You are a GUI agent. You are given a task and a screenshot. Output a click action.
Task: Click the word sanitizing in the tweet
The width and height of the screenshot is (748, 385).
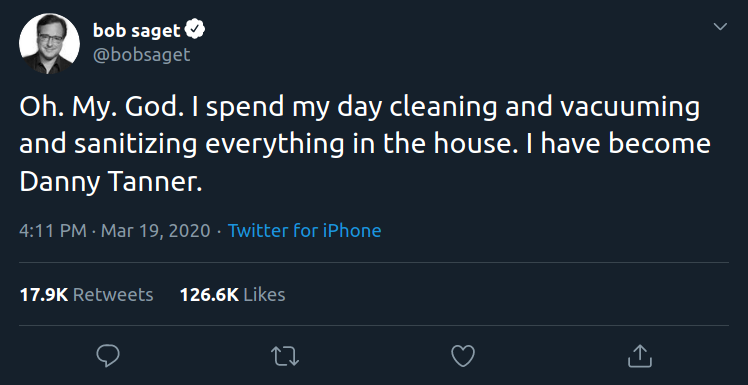pos(135,145)
